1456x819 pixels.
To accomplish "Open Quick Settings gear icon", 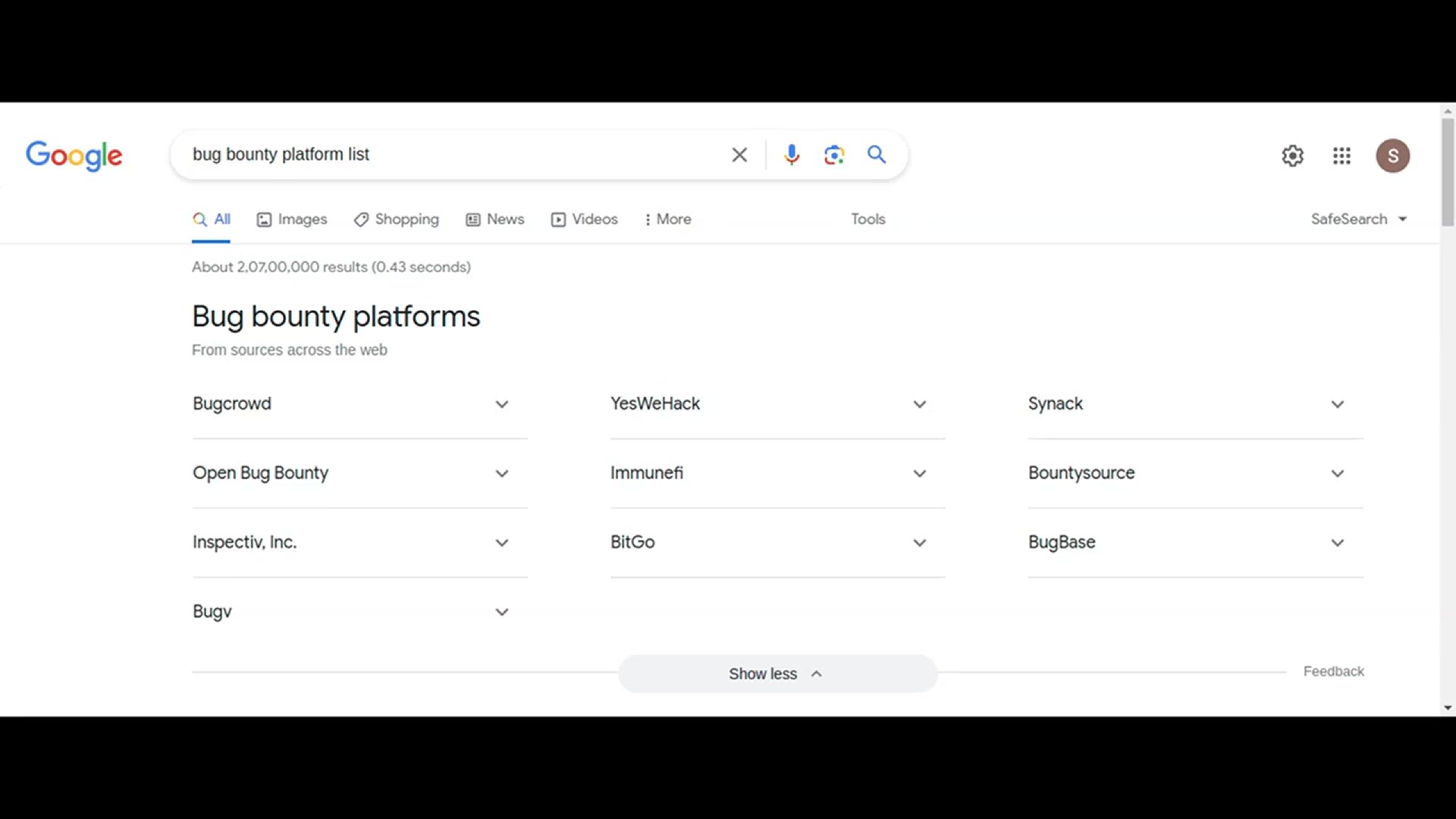I will pyautogui.click(x=1292, y=155).
